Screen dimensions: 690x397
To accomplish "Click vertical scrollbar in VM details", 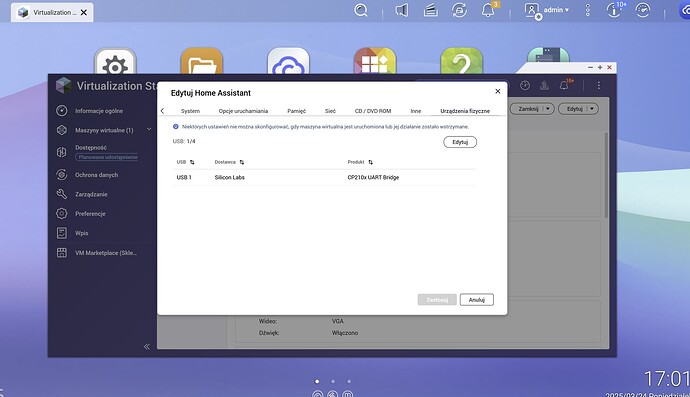I will [606, 175].
